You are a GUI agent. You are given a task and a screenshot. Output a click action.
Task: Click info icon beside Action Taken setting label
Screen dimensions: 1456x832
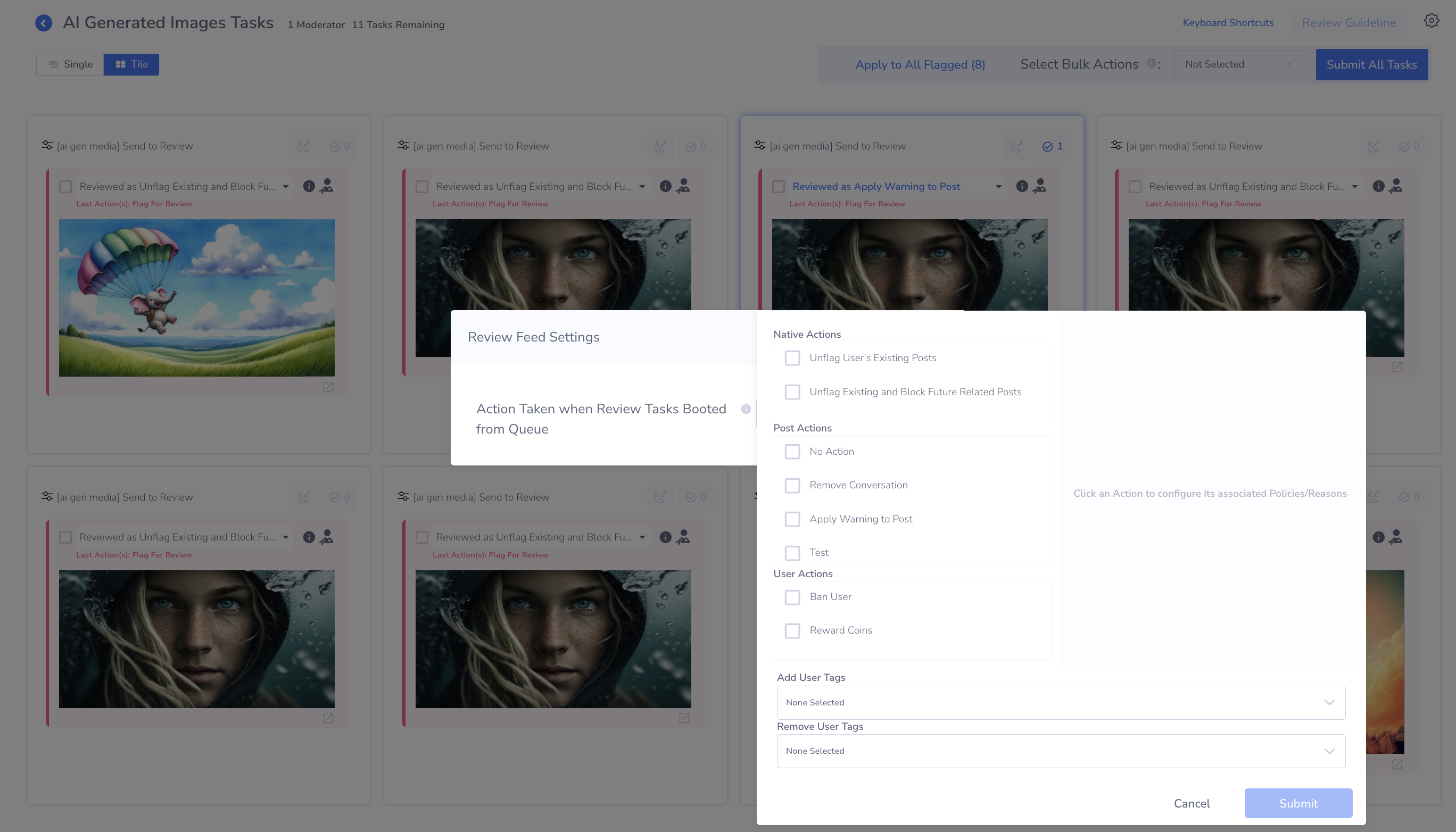tap(746, 409)
